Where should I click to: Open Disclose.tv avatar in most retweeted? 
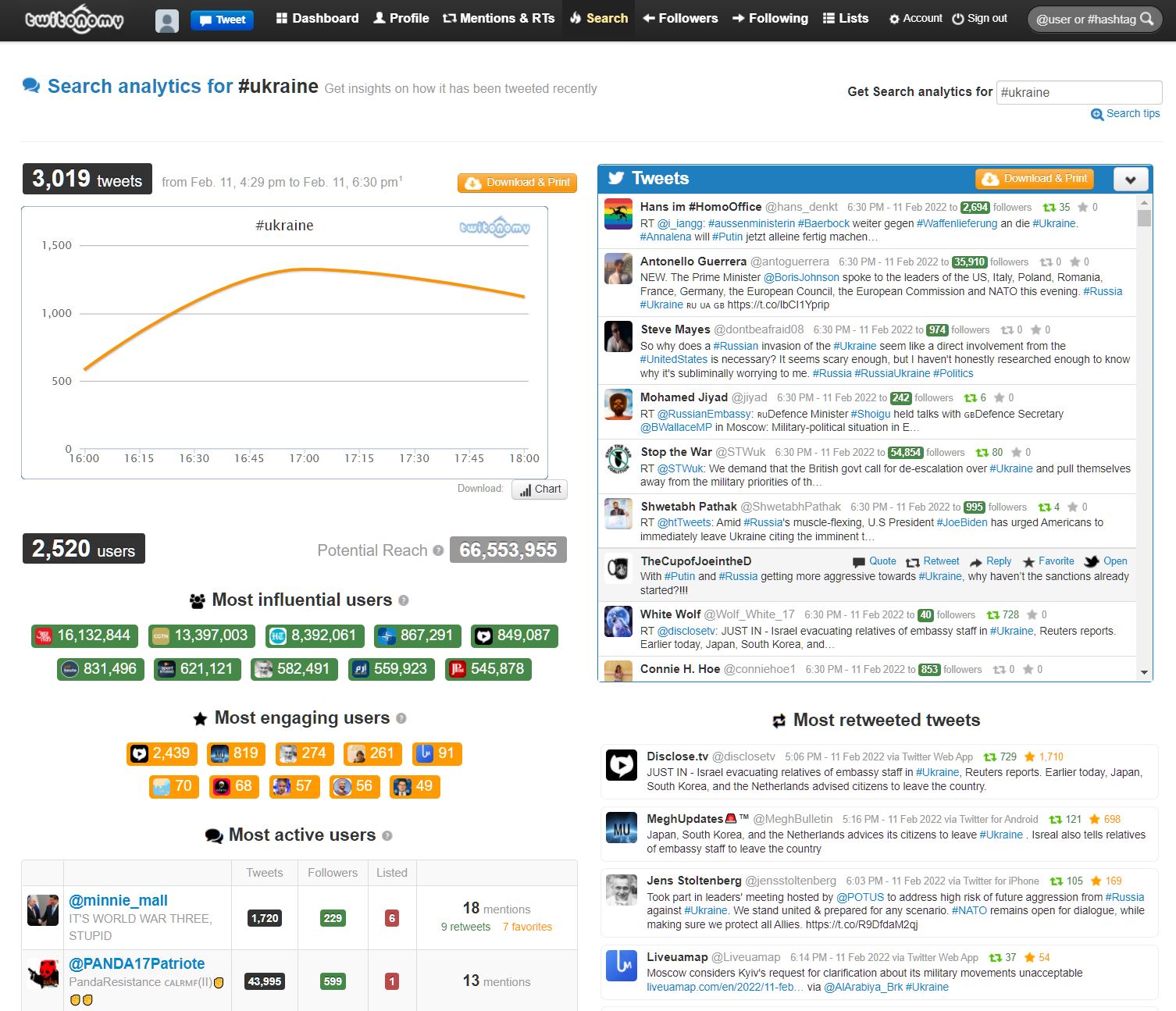(622, 765)
